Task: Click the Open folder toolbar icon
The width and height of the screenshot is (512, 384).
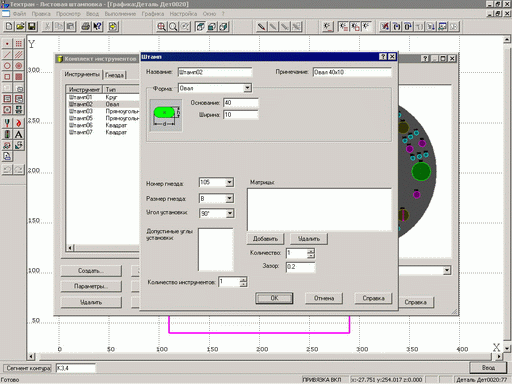Action: tap(20, 26)
